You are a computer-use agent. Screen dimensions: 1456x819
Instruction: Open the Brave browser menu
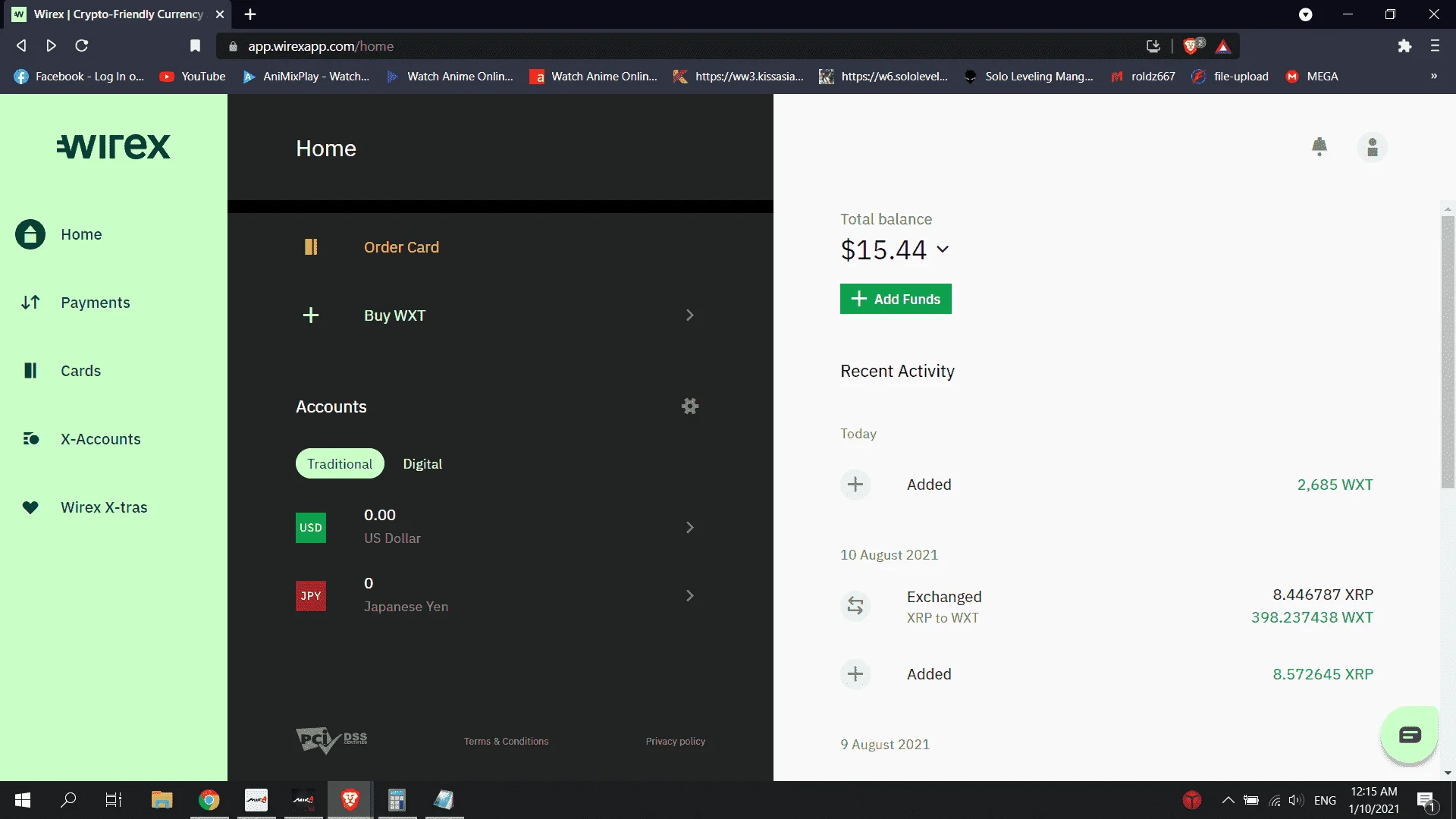[1435, 46]
